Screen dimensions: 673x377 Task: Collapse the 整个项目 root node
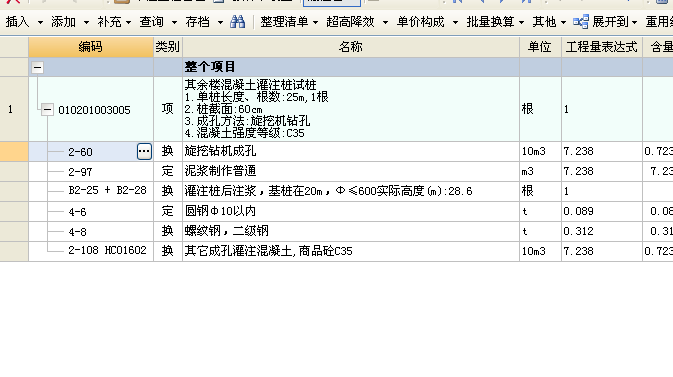[38, 67]
